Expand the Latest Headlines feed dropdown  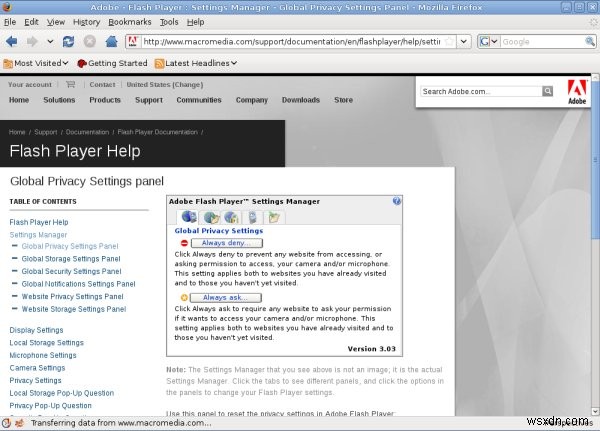point(196,63)
